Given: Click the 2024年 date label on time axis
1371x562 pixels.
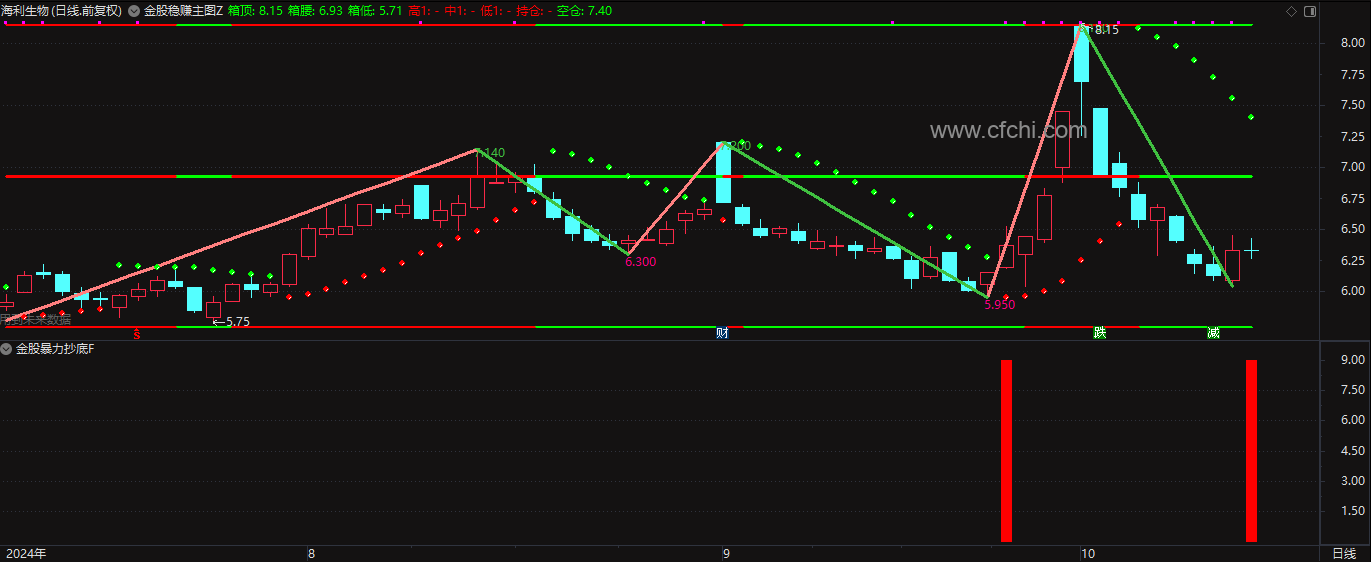Looking at the screenshot, I should click(26, 553).
